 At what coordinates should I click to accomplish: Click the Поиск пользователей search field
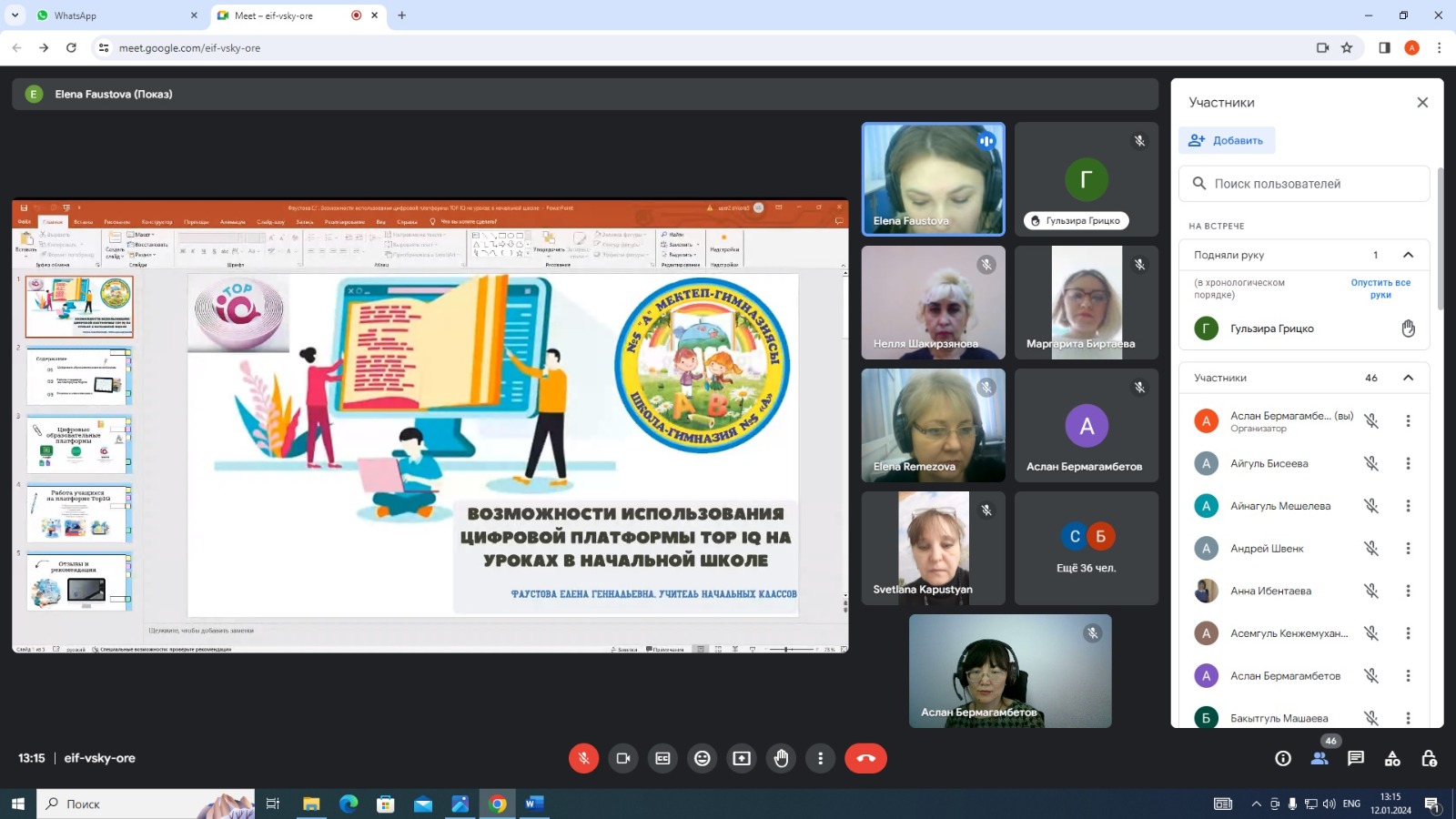tap(1304, 184)
